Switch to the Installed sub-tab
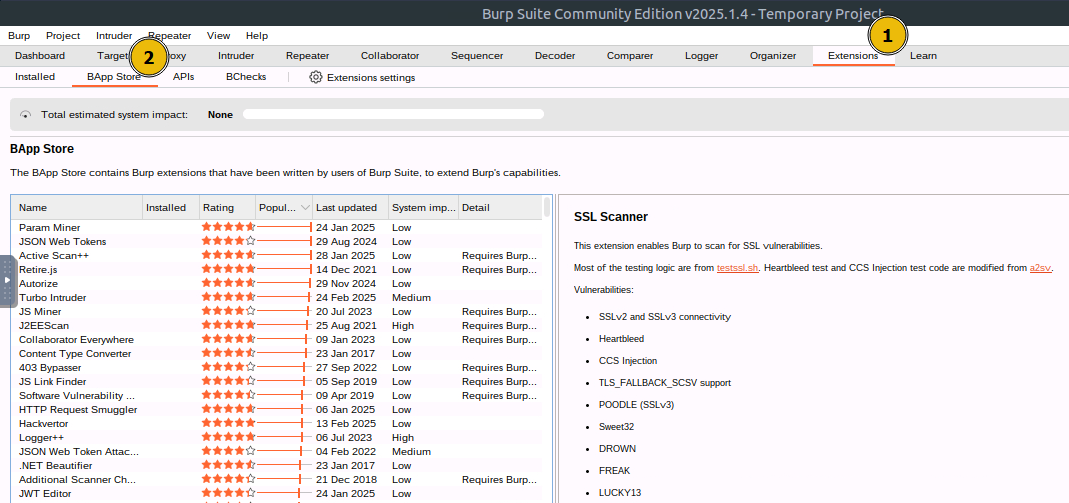The height and width of the screenshot is (503, 1069). [x=35, y=77]
